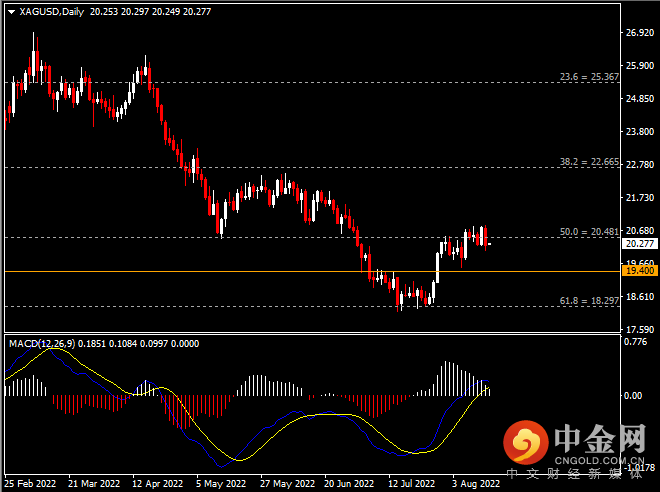The width and height of the screenshot is (660, 492).
Task: Click the 17.590 price scale value
Action: (640, 330)
